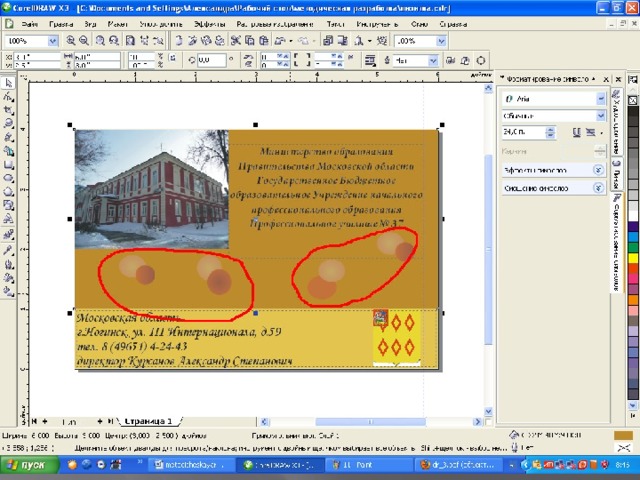Expand the Эффекты символа section
The height and width of the screenshot is (480, 640).
tap(598, 170)
